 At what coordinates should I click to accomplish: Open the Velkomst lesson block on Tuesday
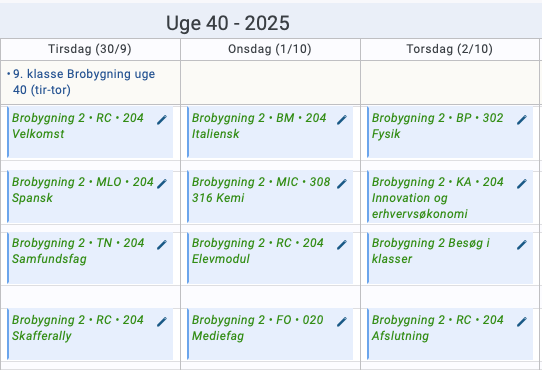pyautogui.click(x=90, y=132)
